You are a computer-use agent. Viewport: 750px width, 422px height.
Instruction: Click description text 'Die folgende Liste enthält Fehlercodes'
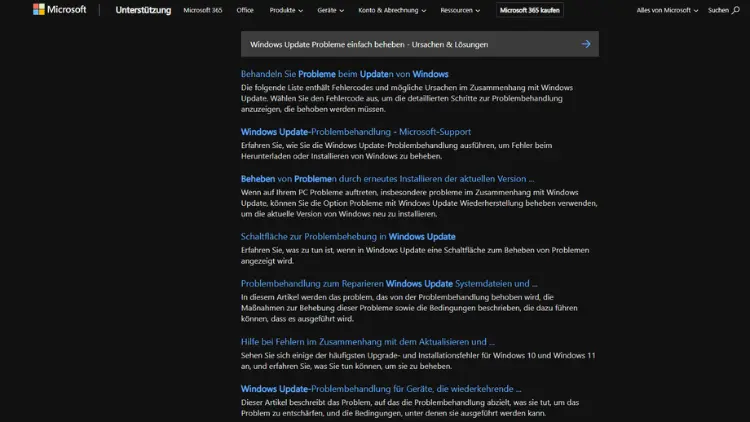point(407,98)
